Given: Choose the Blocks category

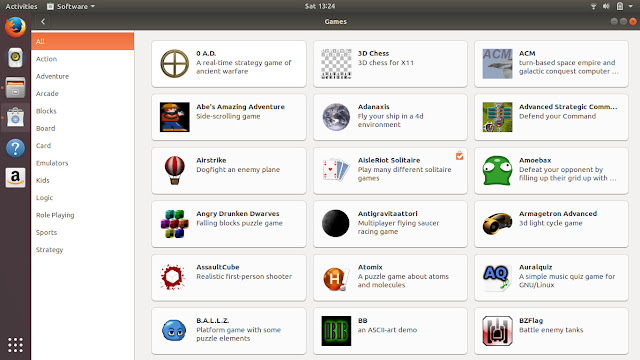Looking at the screenshot, I should 82,111.
